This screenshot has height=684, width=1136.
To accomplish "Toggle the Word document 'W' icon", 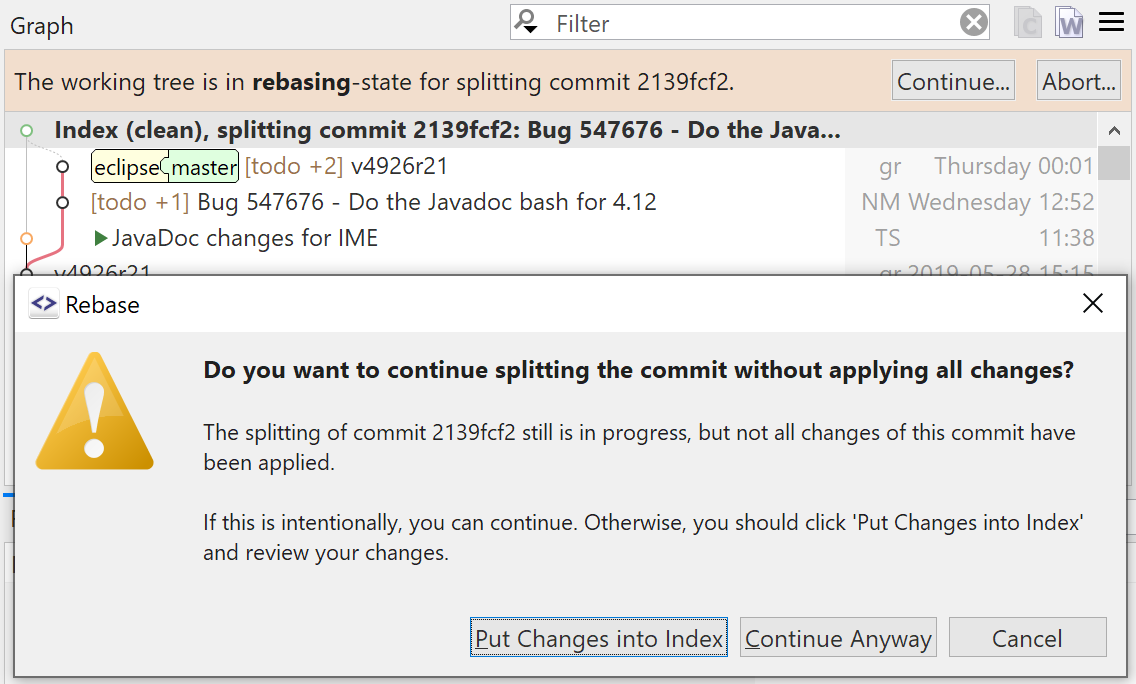I will [1069, 22].
